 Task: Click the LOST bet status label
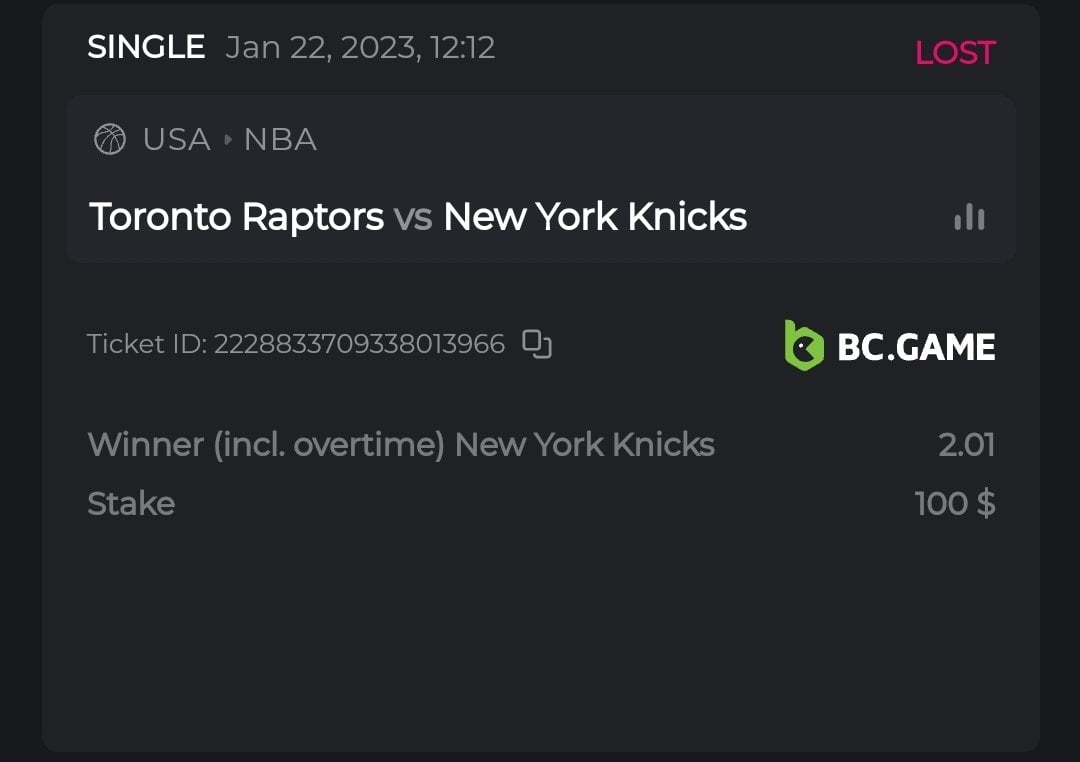(x=954, y=52)
